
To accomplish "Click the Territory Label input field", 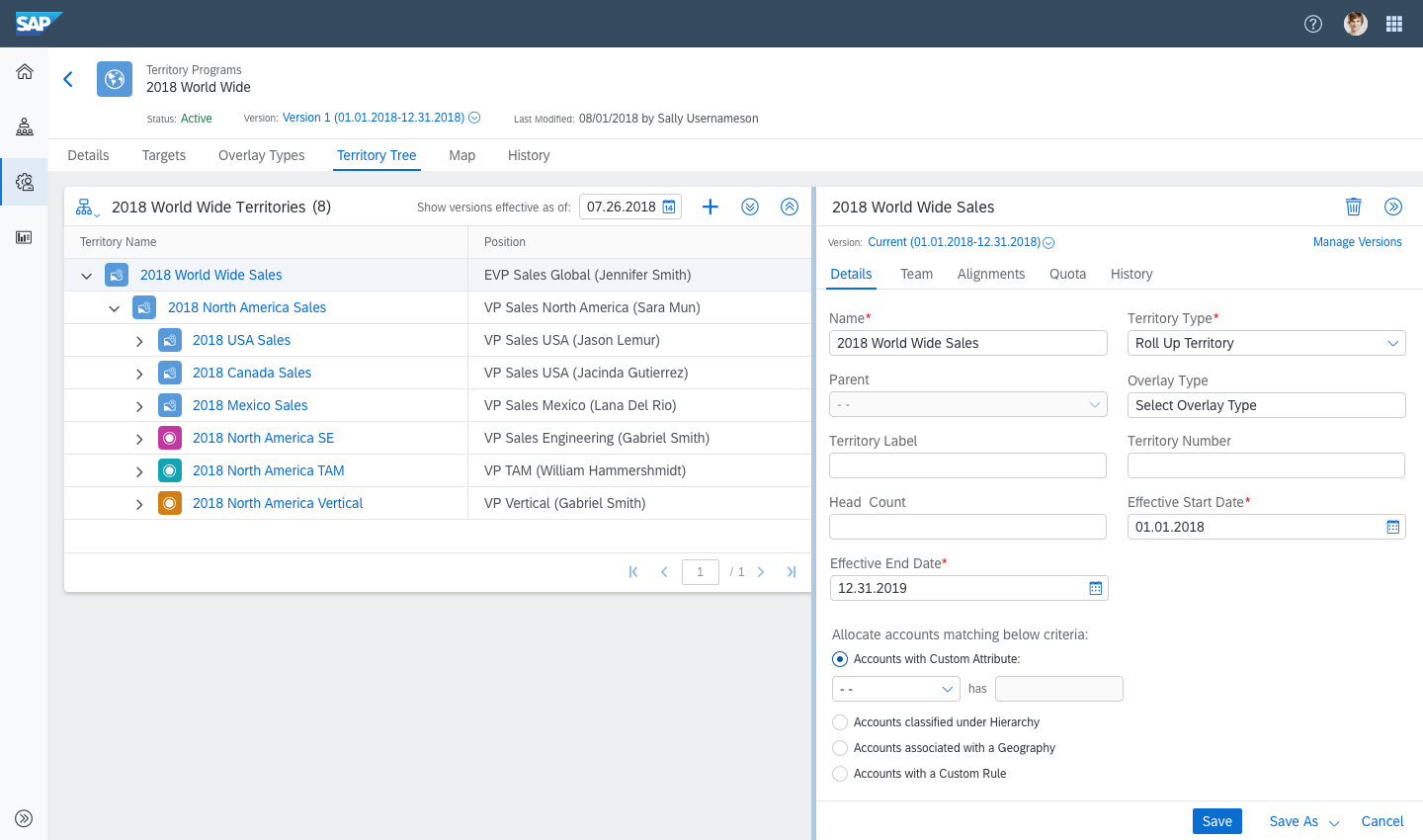I will click(968, 465).
